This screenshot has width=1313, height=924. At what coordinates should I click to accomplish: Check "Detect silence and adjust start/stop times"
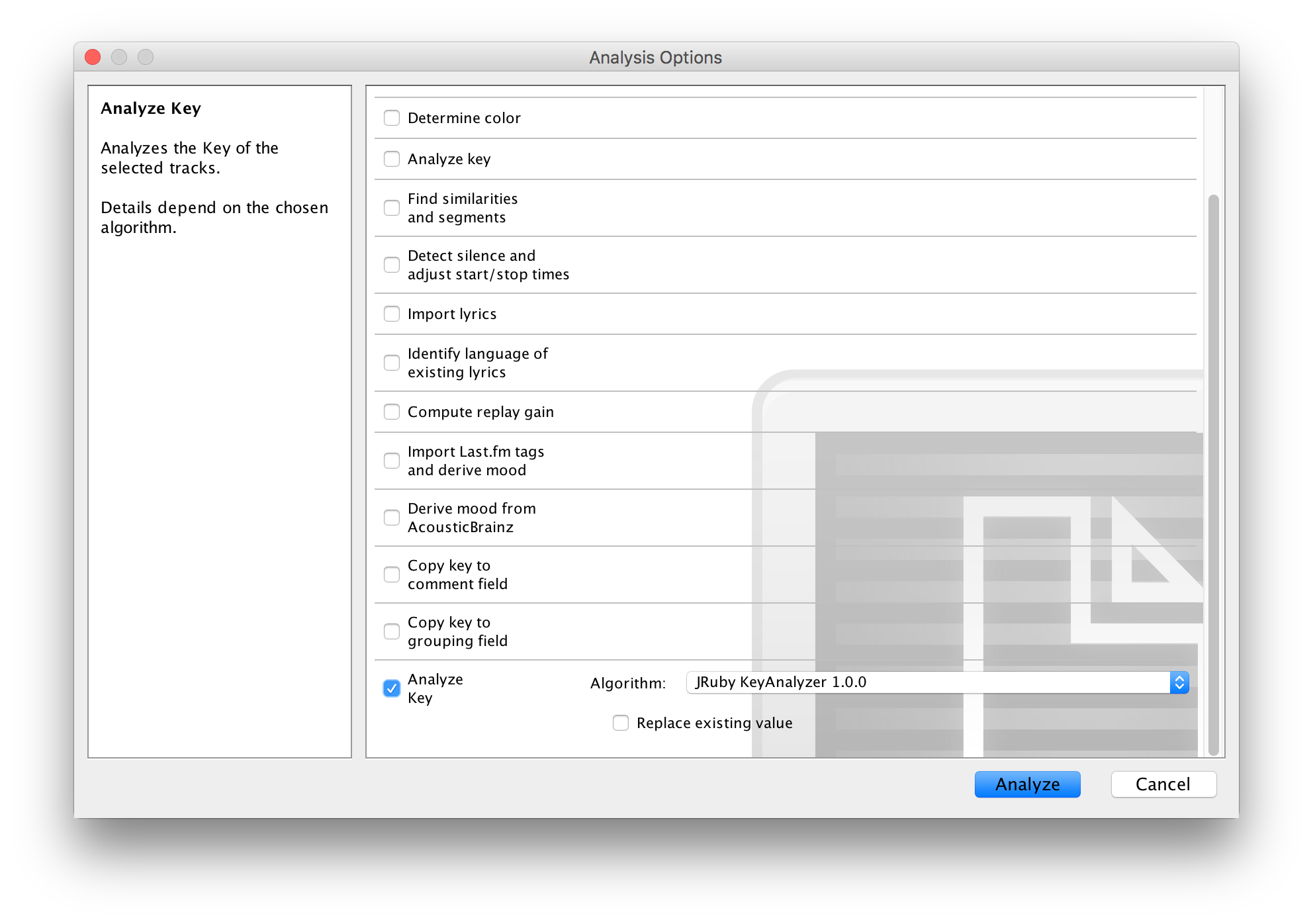pyautogui.click(x=391, y=264)
